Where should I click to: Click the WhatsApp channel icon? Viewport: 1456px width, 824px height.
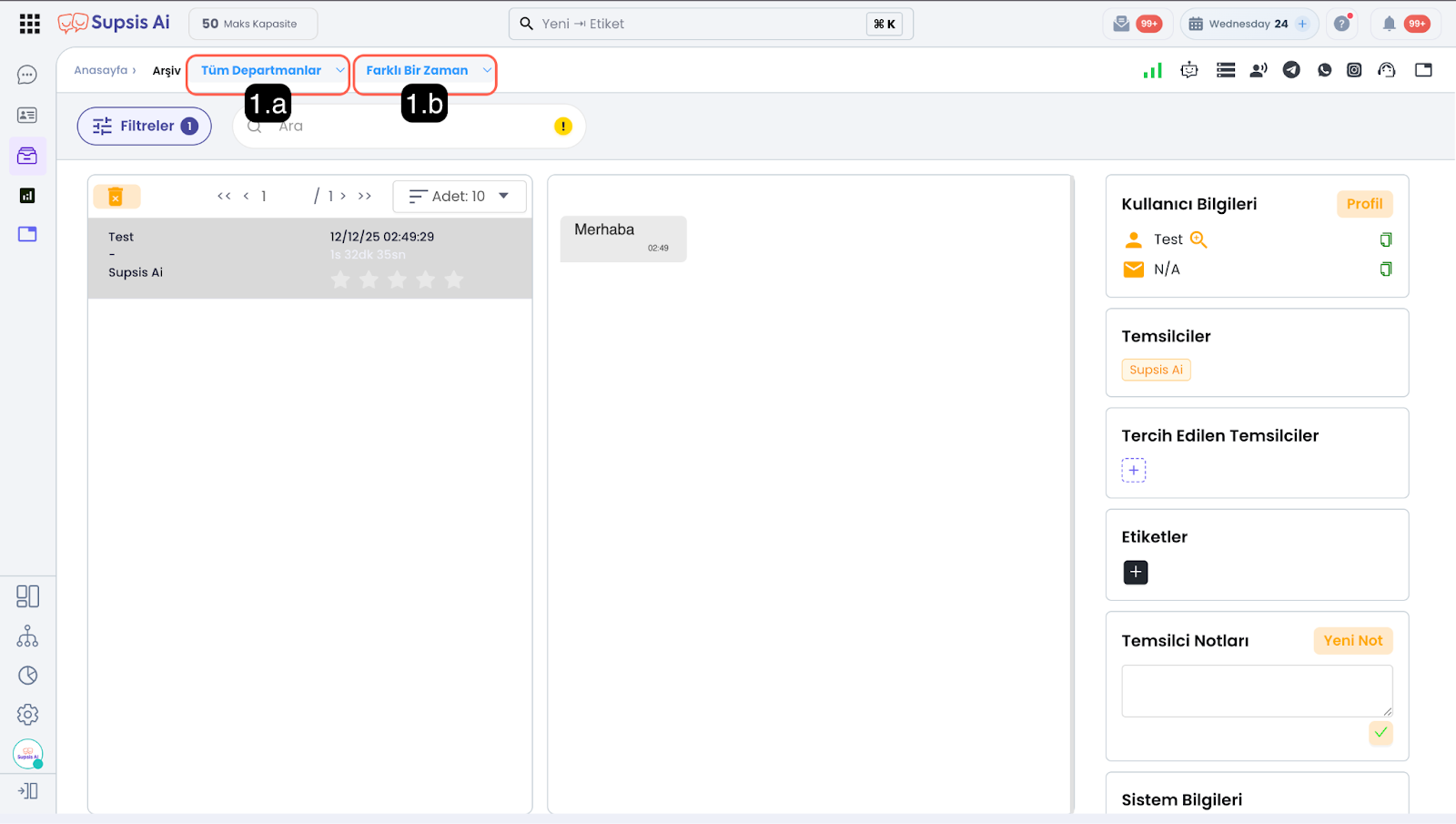click(x=1324, y=70)
